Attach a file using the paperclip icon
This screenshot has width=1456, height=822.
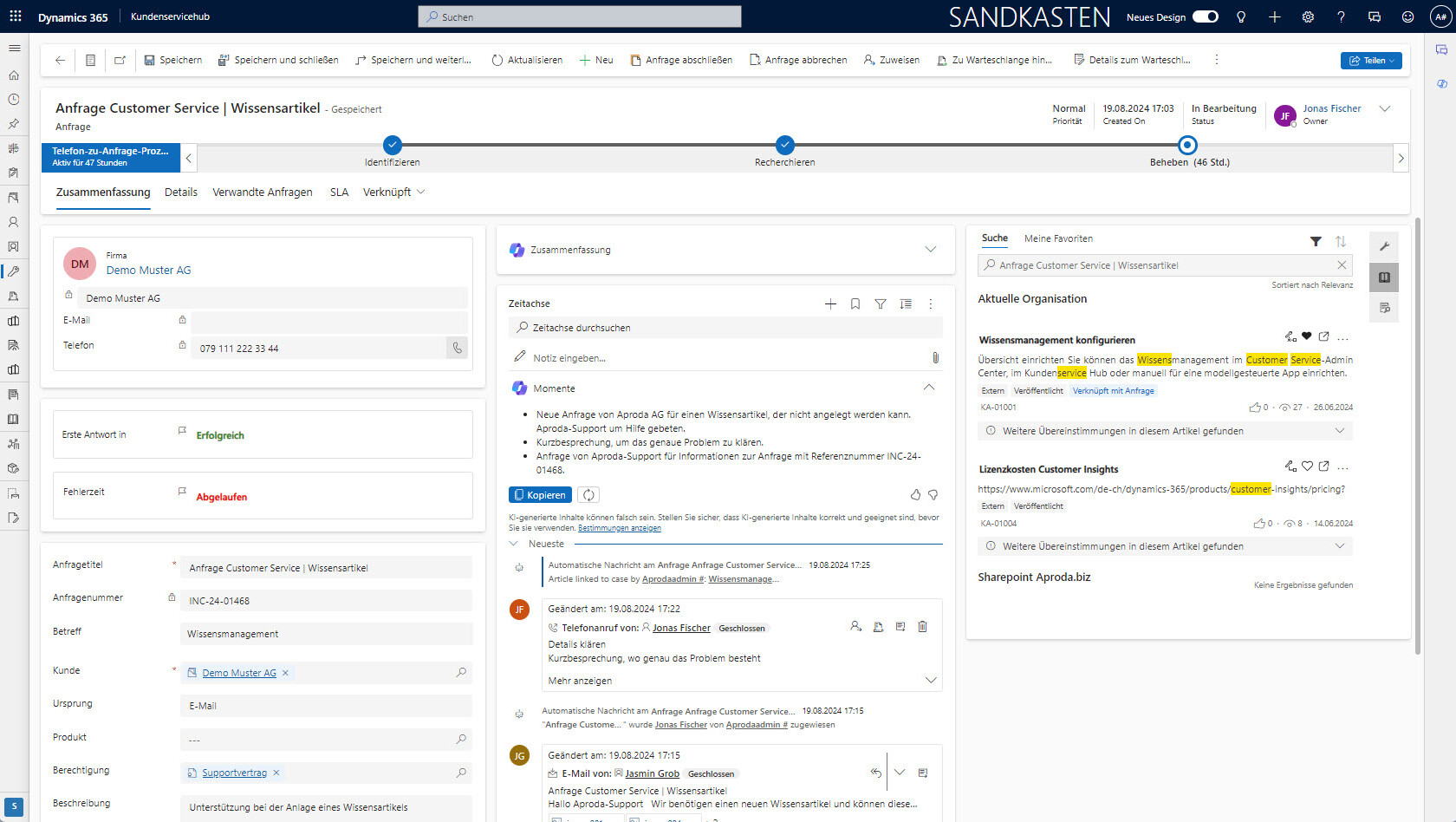click(934, 357)
